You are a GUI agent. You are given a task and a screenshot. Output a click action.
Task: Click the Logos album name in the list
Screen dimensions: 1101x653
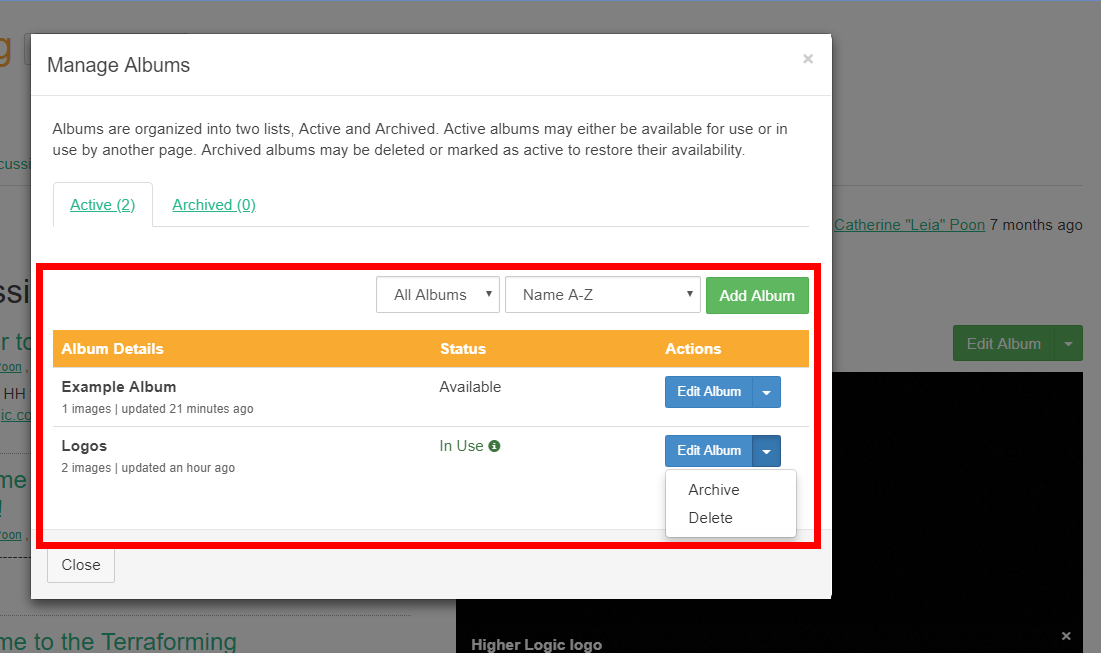(84, 446)
